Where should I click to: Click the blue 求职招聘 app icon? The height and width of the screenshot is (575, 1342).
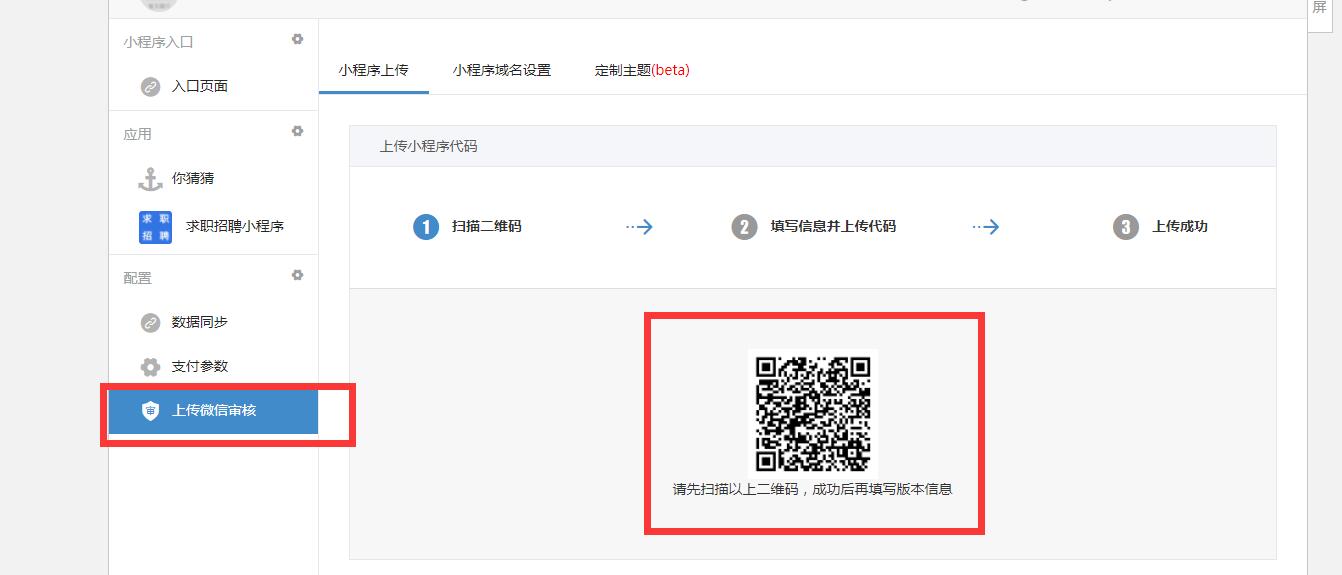[155, 227]
